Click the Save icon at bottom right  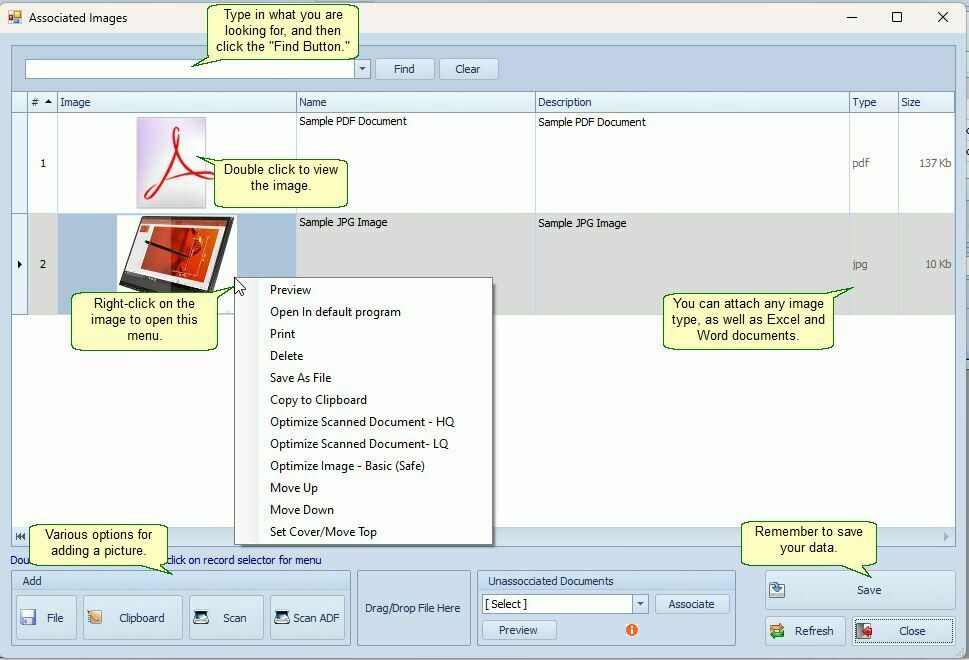(778, 590)
